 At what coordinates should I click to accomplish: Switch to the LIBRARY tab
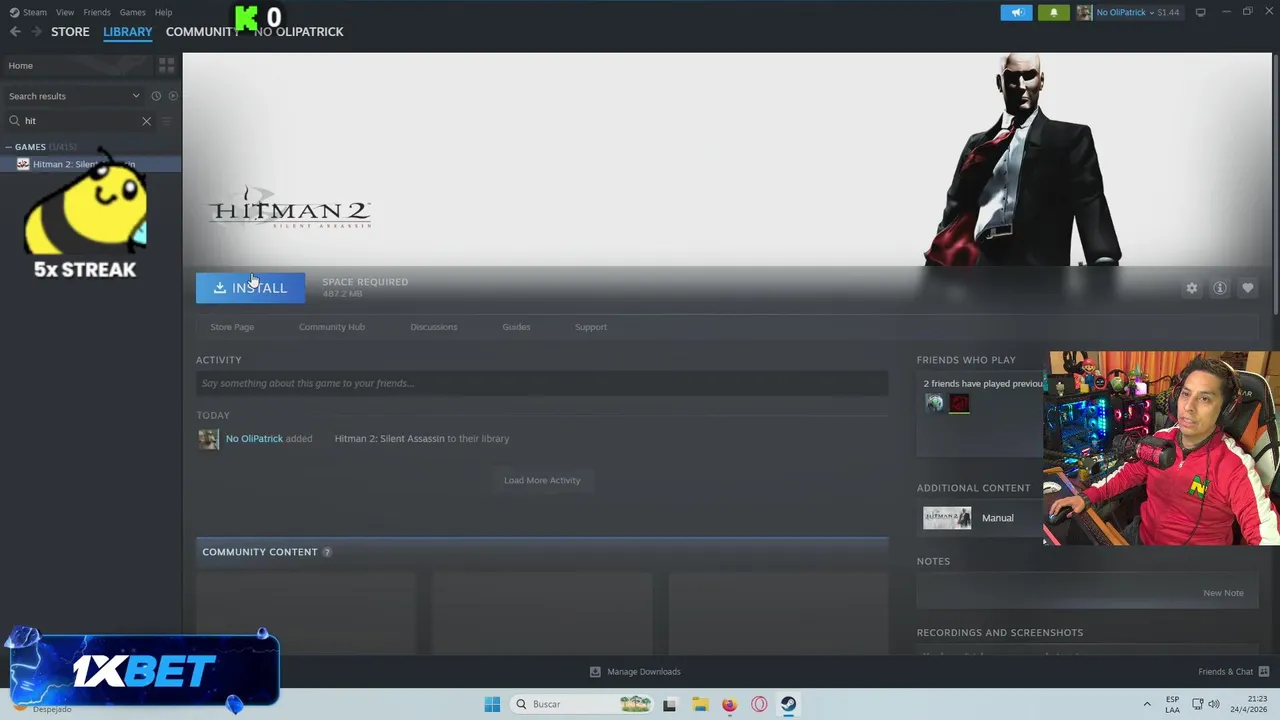click(128, 32)
